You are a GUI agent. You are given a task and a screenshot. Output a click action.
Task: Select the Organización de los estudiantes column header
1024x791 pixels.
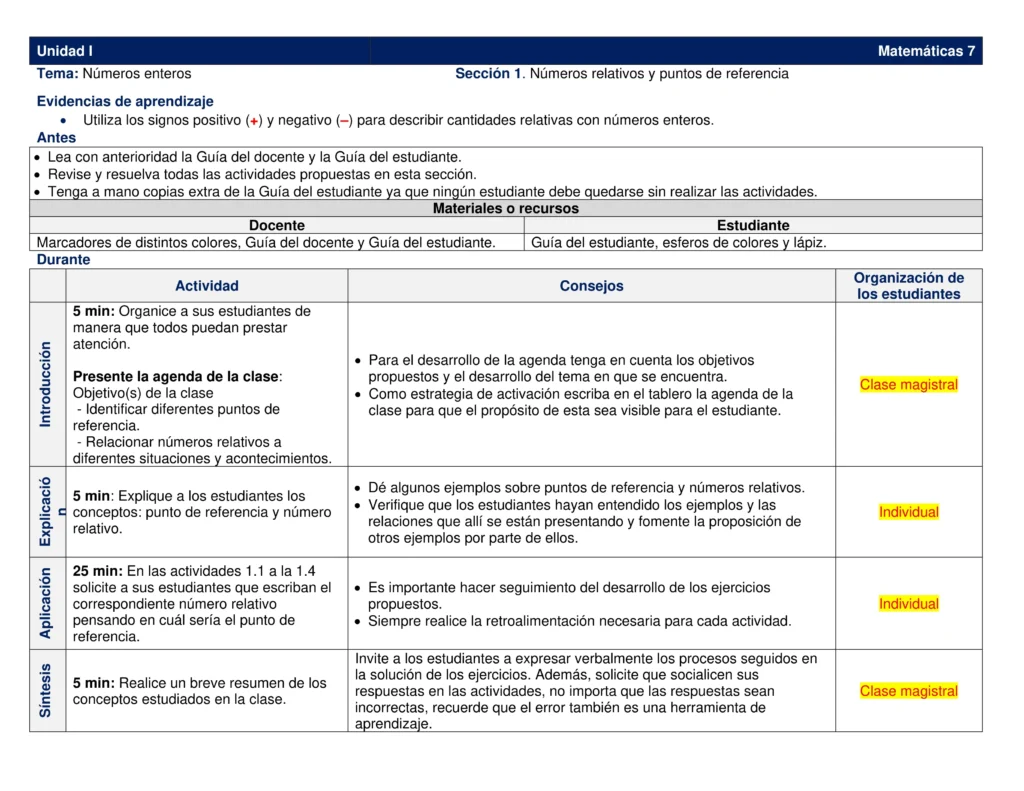(908, 285)
